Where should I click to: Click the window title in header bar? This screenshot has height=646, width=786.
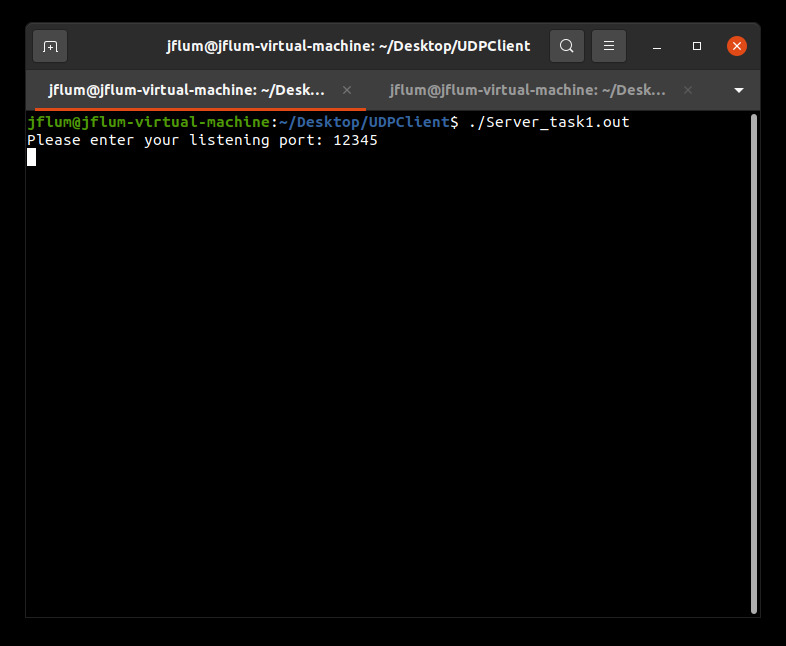(348, 46)
